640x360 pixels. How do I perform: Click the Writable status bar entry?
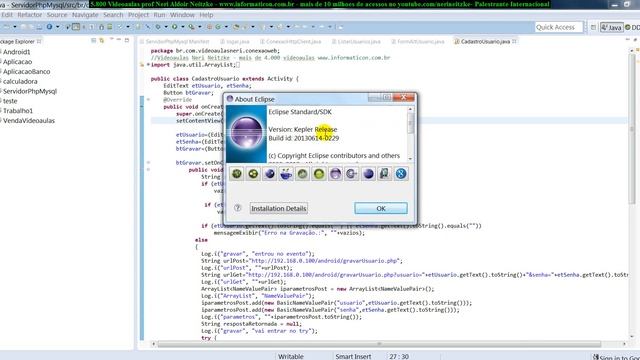coord(291,356)
